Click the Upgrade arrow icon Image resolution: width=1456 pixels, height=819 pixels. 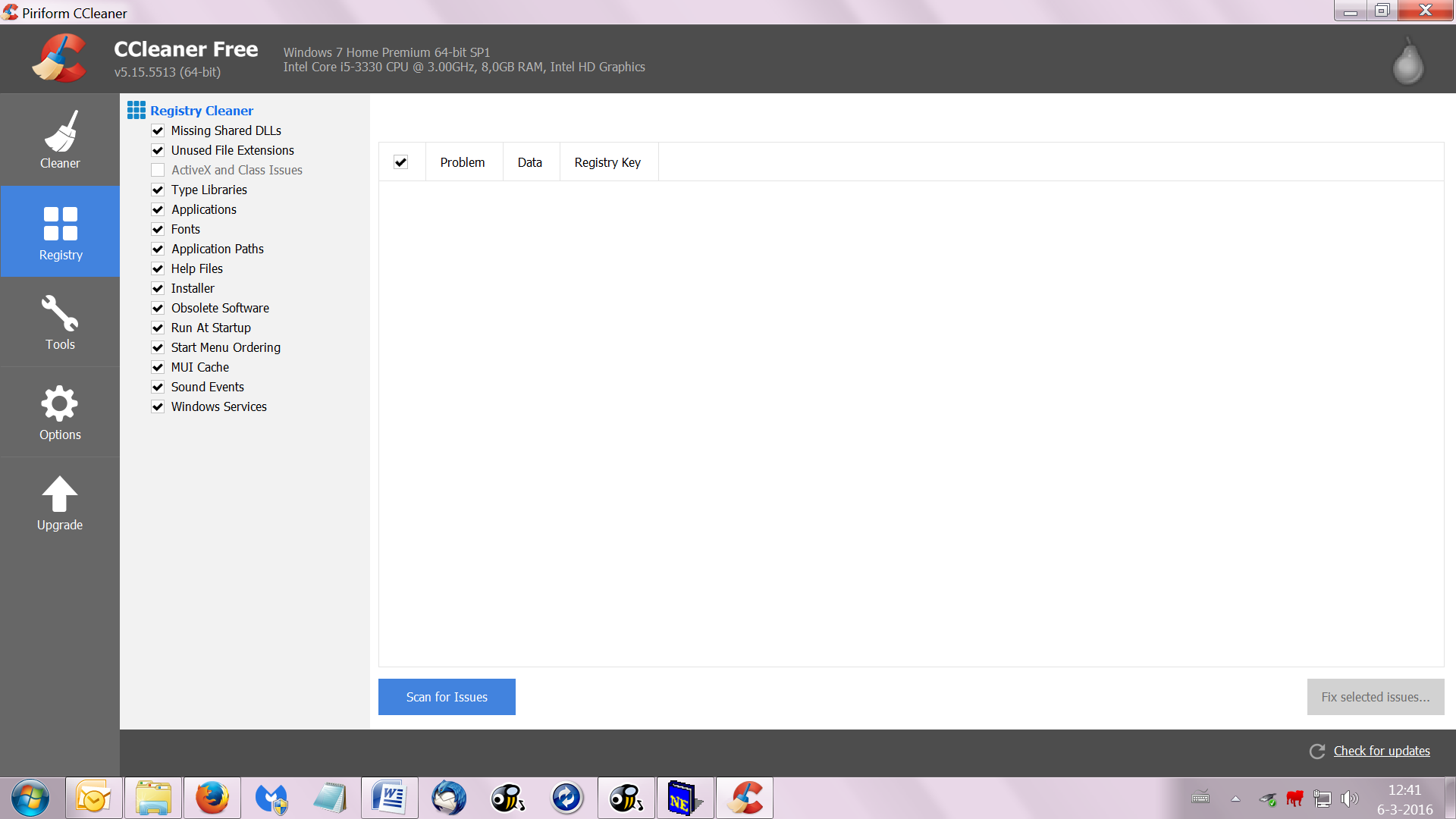pyautogui.click(x=60, y=494)
